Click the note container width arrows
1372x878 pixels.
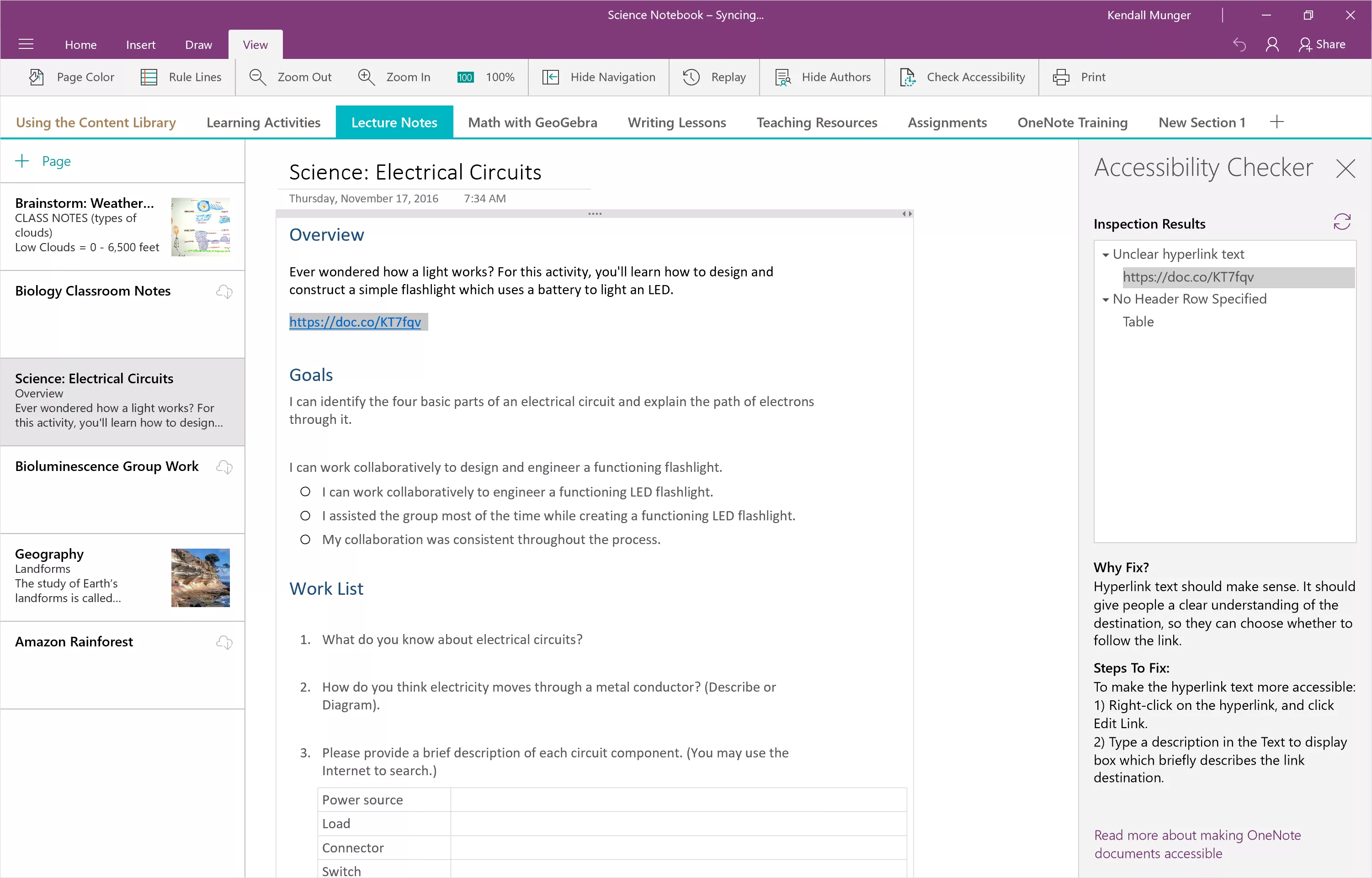coord(907,214)
